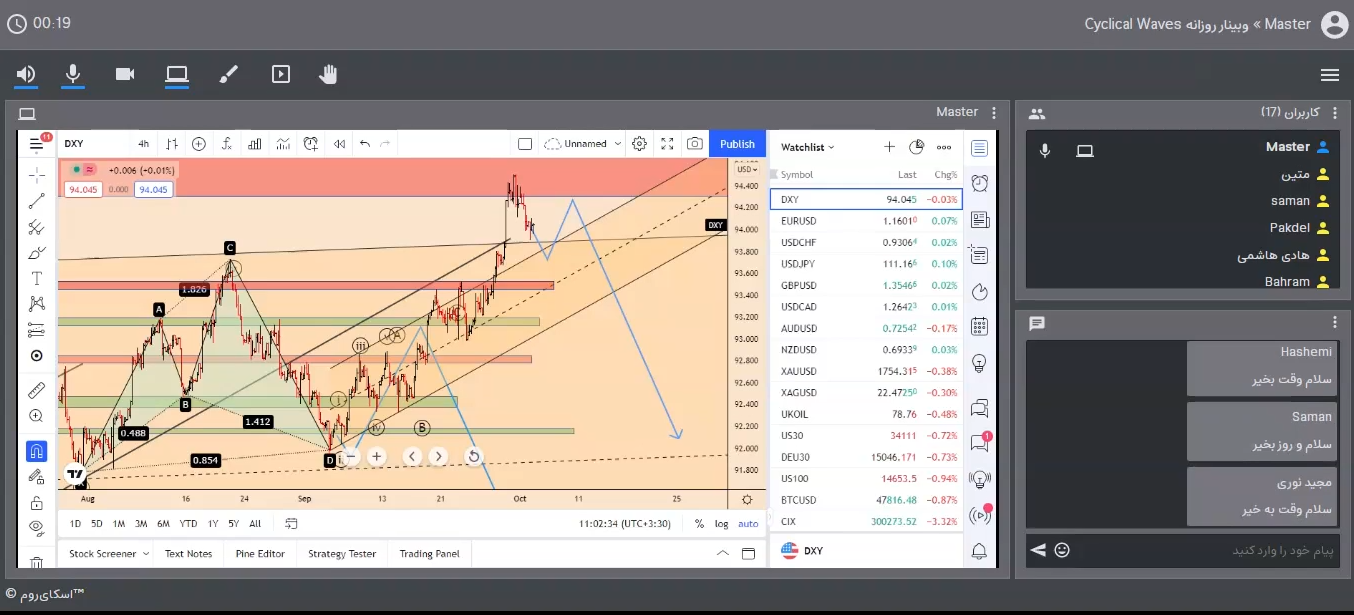Click the Publish button on chart

click(x=737, y=144)
